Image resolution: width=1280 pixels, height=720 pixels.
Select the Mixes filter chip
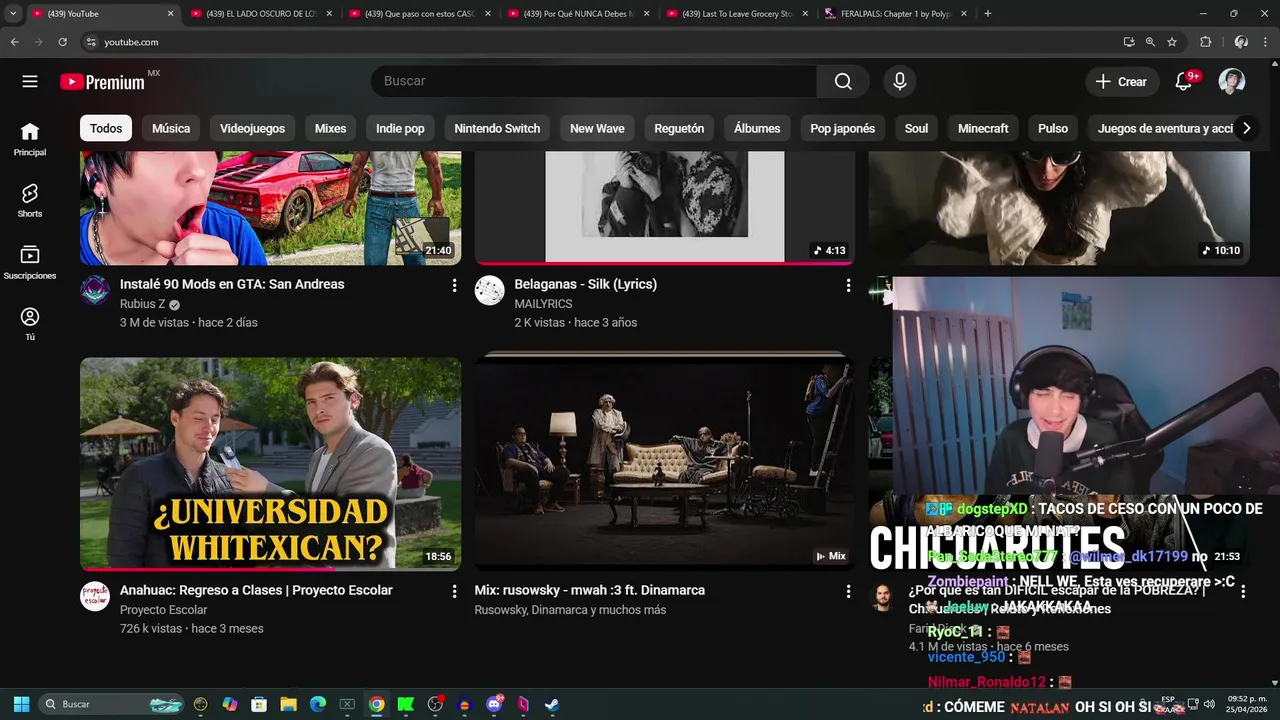coord(330,128)
